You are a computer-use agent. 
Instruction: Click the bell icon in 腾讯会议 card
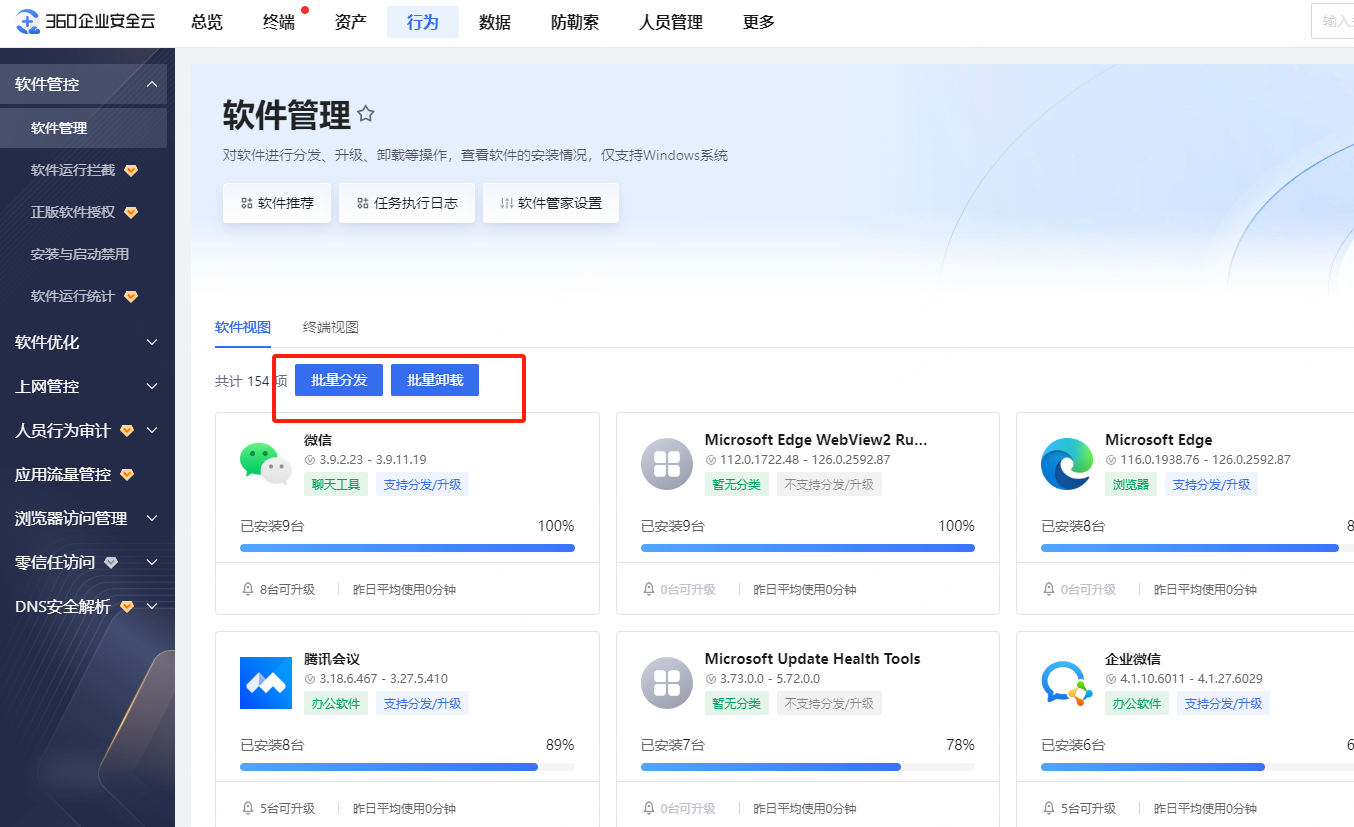click(x=248, y=808)
